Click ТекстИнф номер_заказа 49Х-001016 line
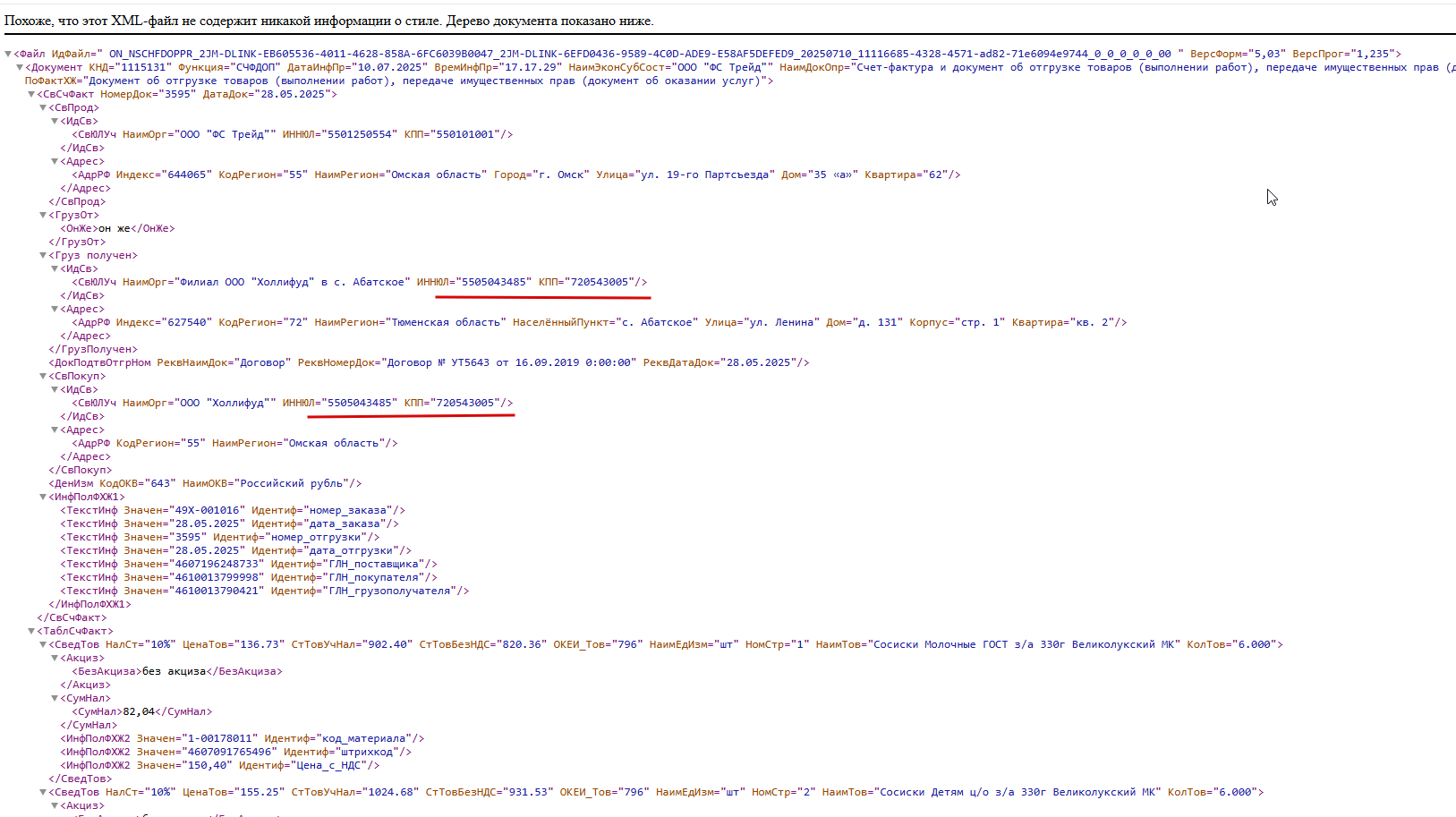The height and width of the screenshot is (817, 1456). tap(233, 510)
